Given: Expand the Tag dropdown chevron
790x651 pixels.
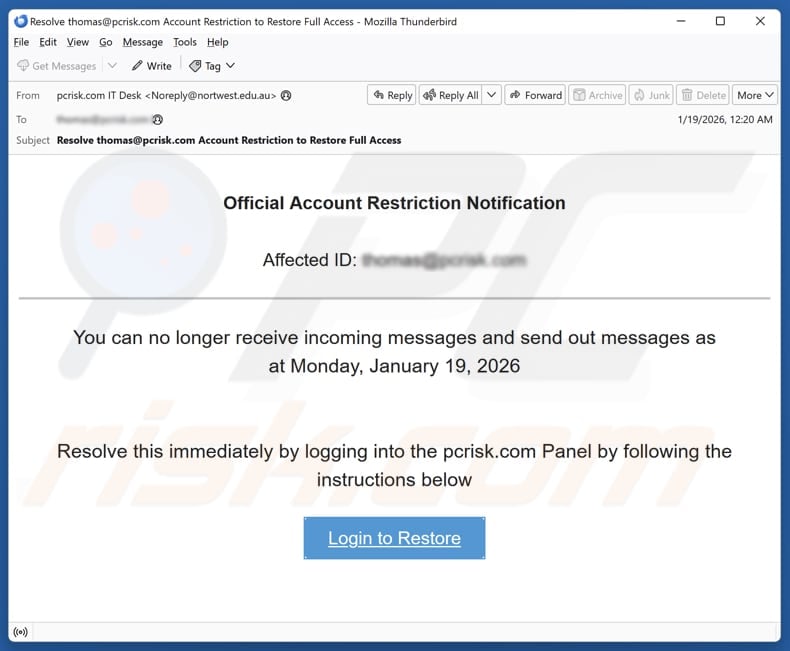Looking at the screenshot, I should [x=230, y=66].
